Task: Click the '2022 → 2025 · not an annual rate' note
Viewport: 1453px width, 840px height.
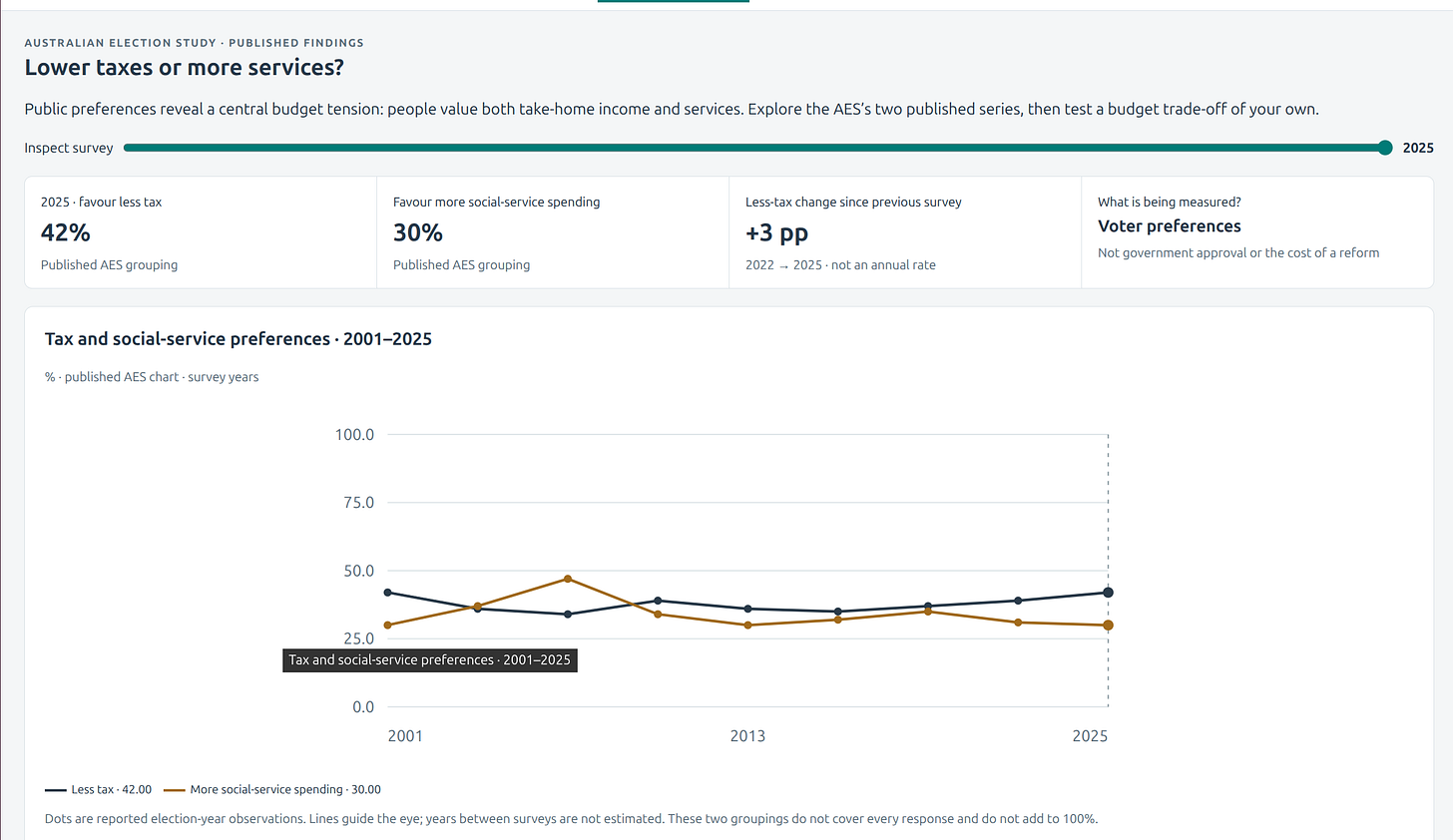Action: (840, 264)
